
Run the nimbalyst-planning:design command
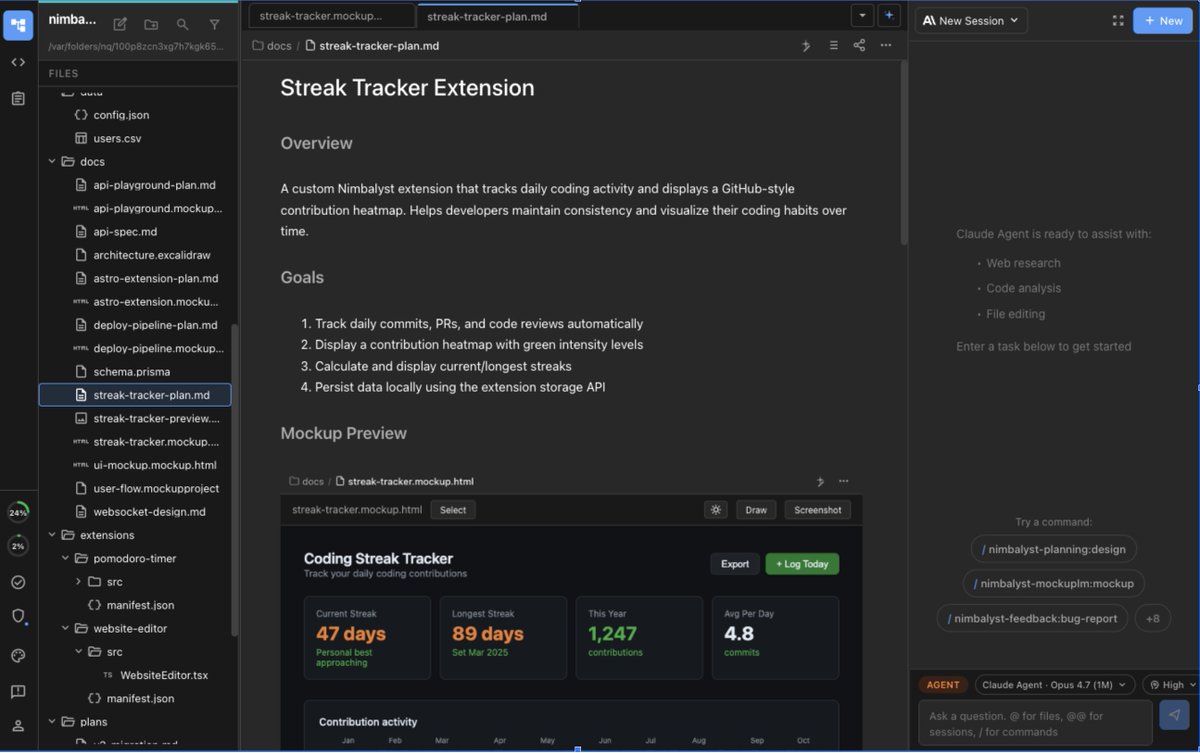click(x=1054, y=549)
